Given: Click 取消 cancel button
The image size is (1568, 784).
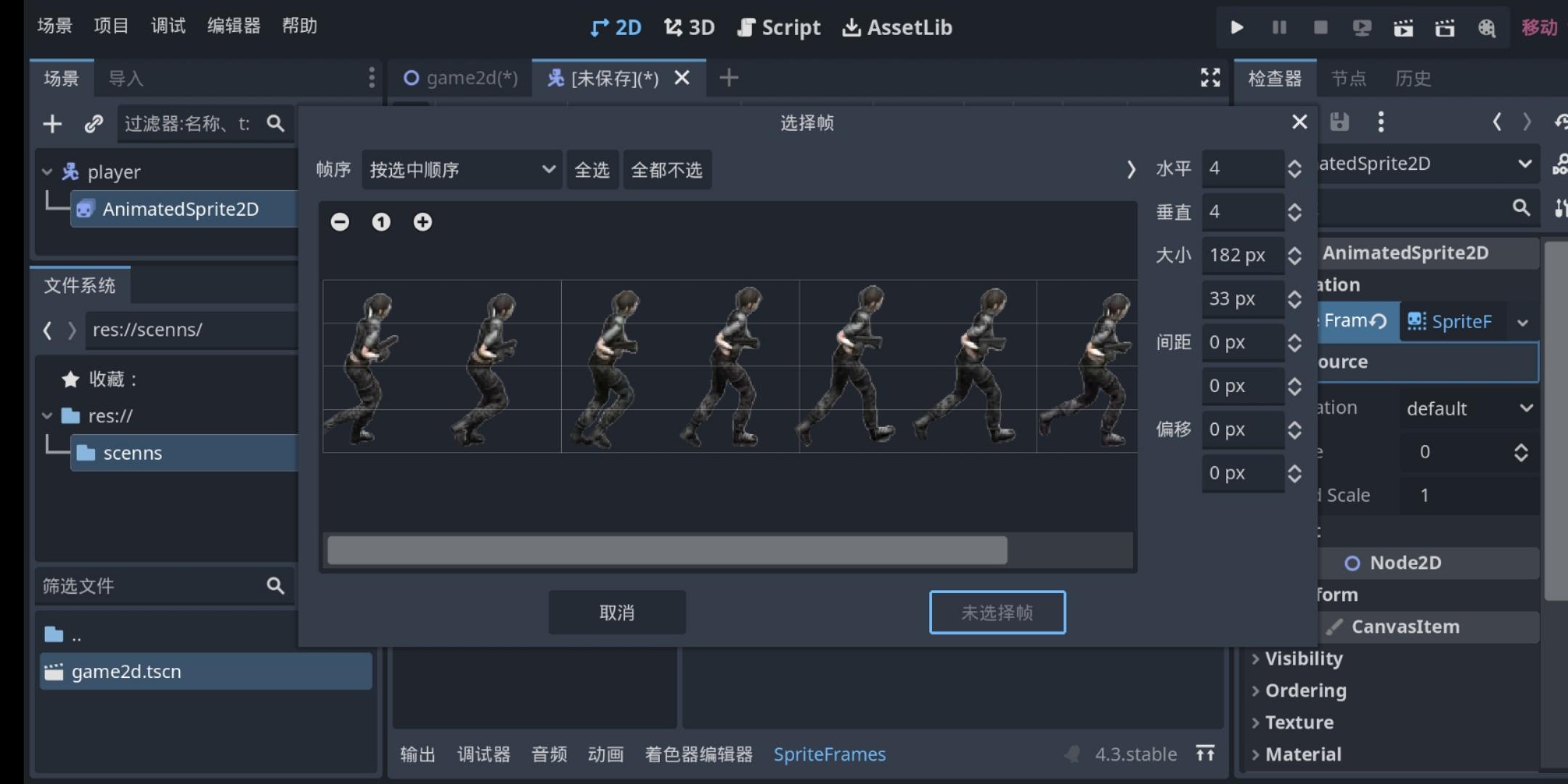Looking at the screenshot, I should 617,613.
